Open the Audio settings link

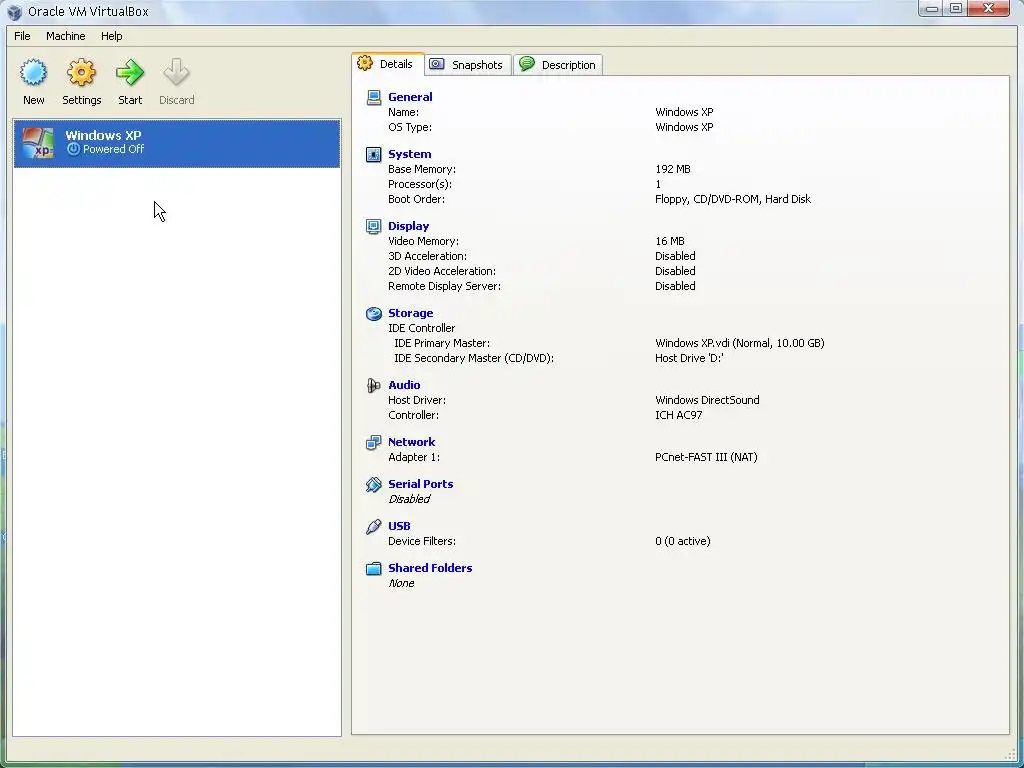[x=404, y=385]
